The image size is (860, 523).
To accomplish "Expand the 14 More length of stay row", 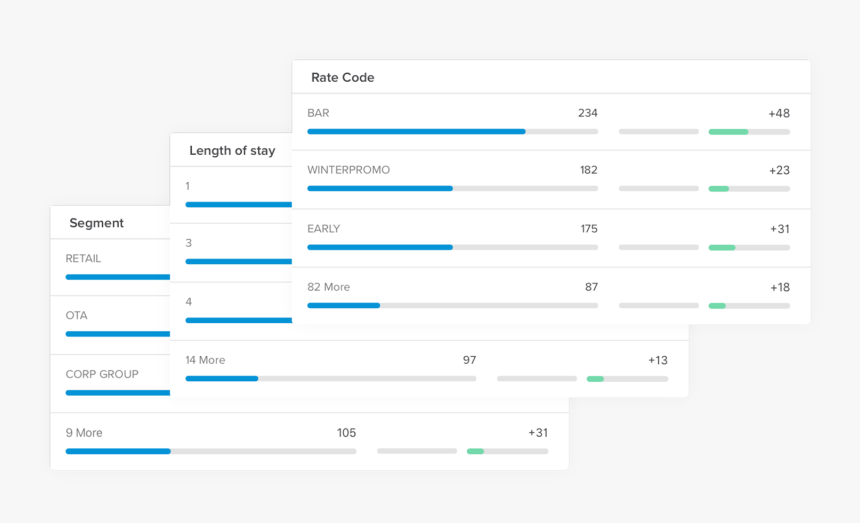I will click(205, 360).
